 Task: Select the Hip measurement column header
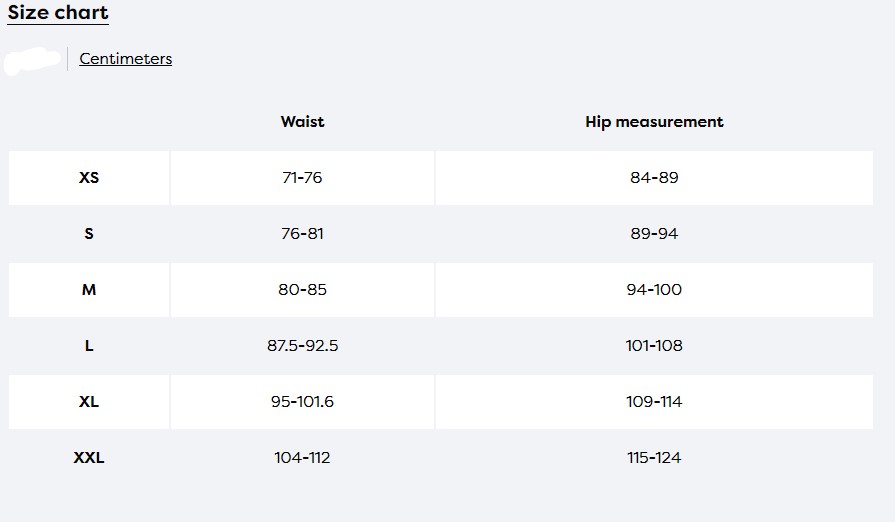654,122
